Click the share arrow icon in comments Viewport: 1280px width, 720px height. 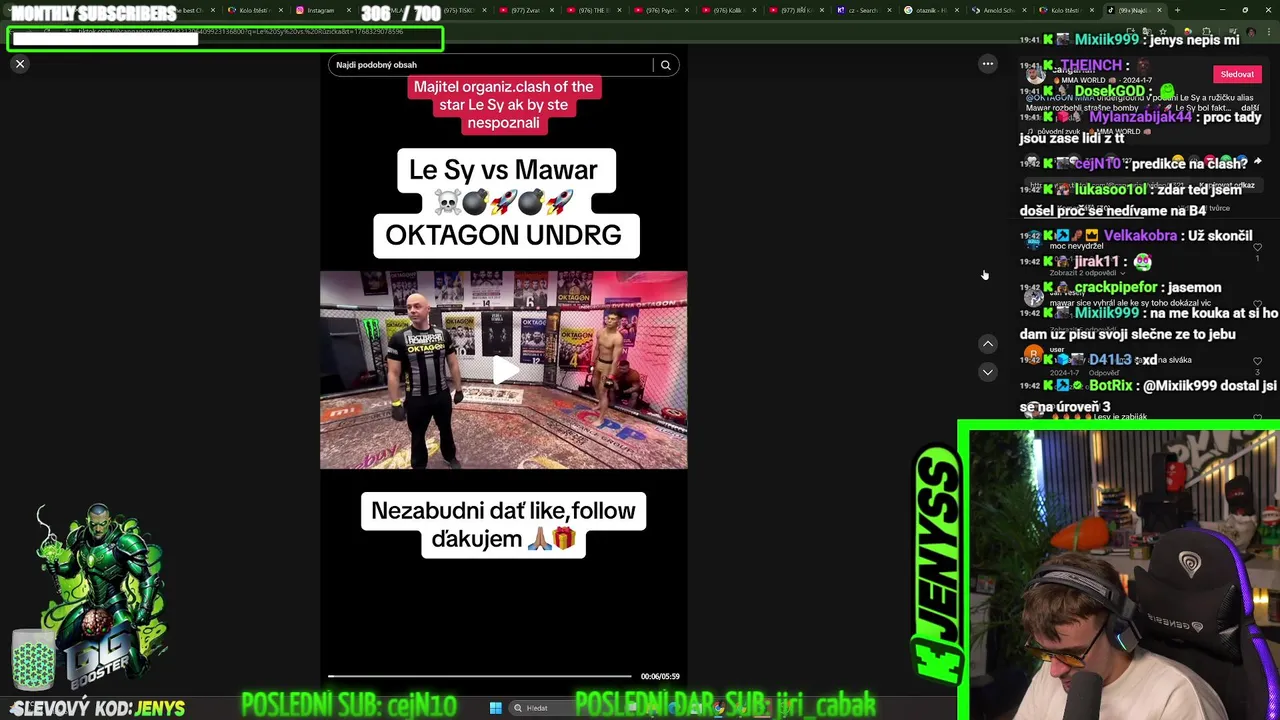[1257, 162]
